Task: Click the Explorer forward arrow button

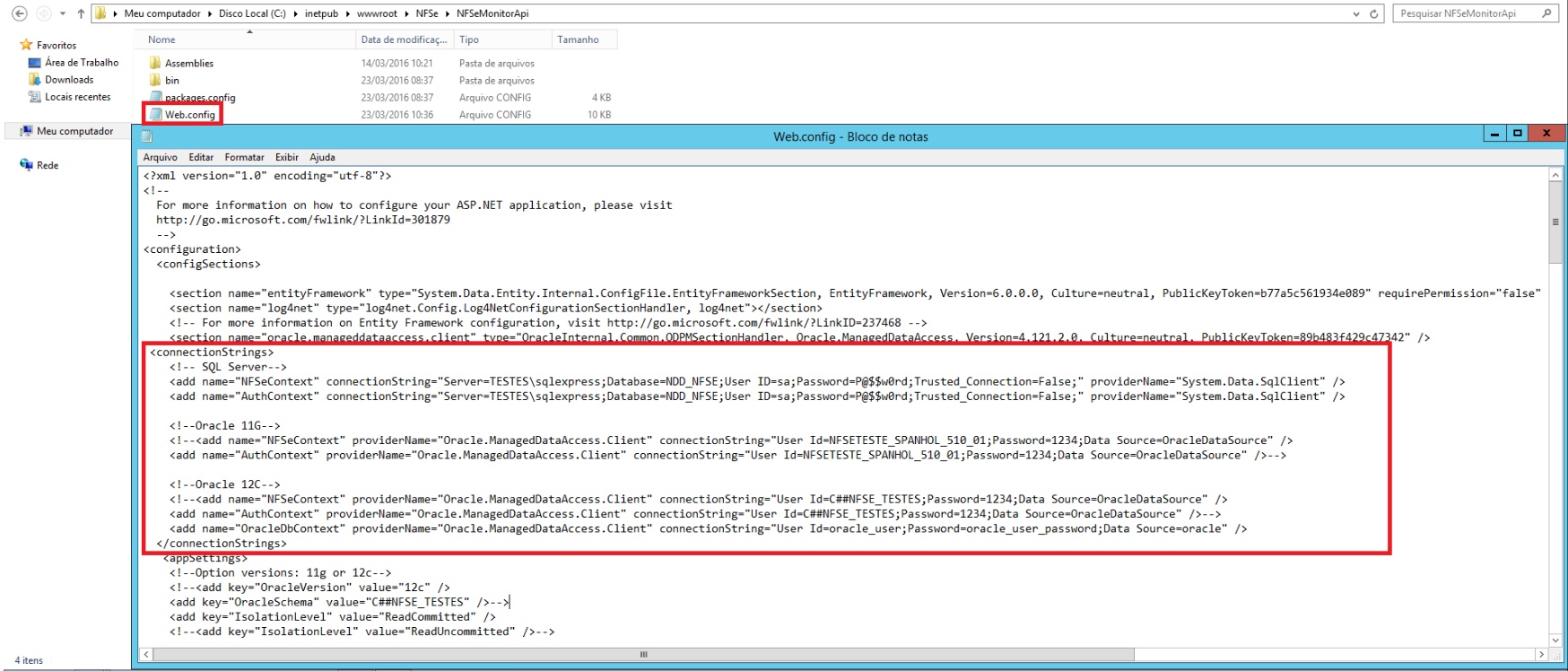Action: (x=43, y=13)
